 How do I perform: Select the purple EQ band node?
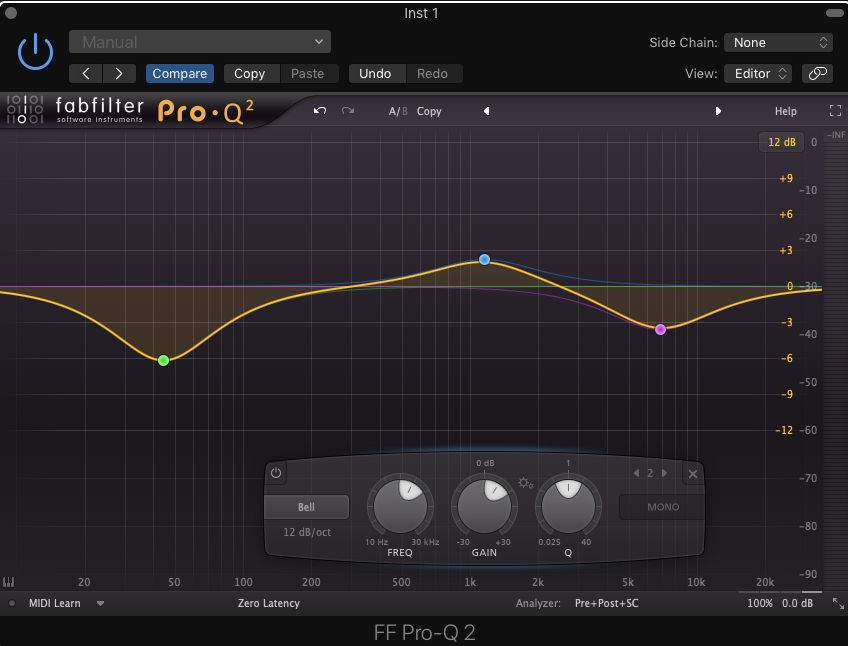[660, 329]
